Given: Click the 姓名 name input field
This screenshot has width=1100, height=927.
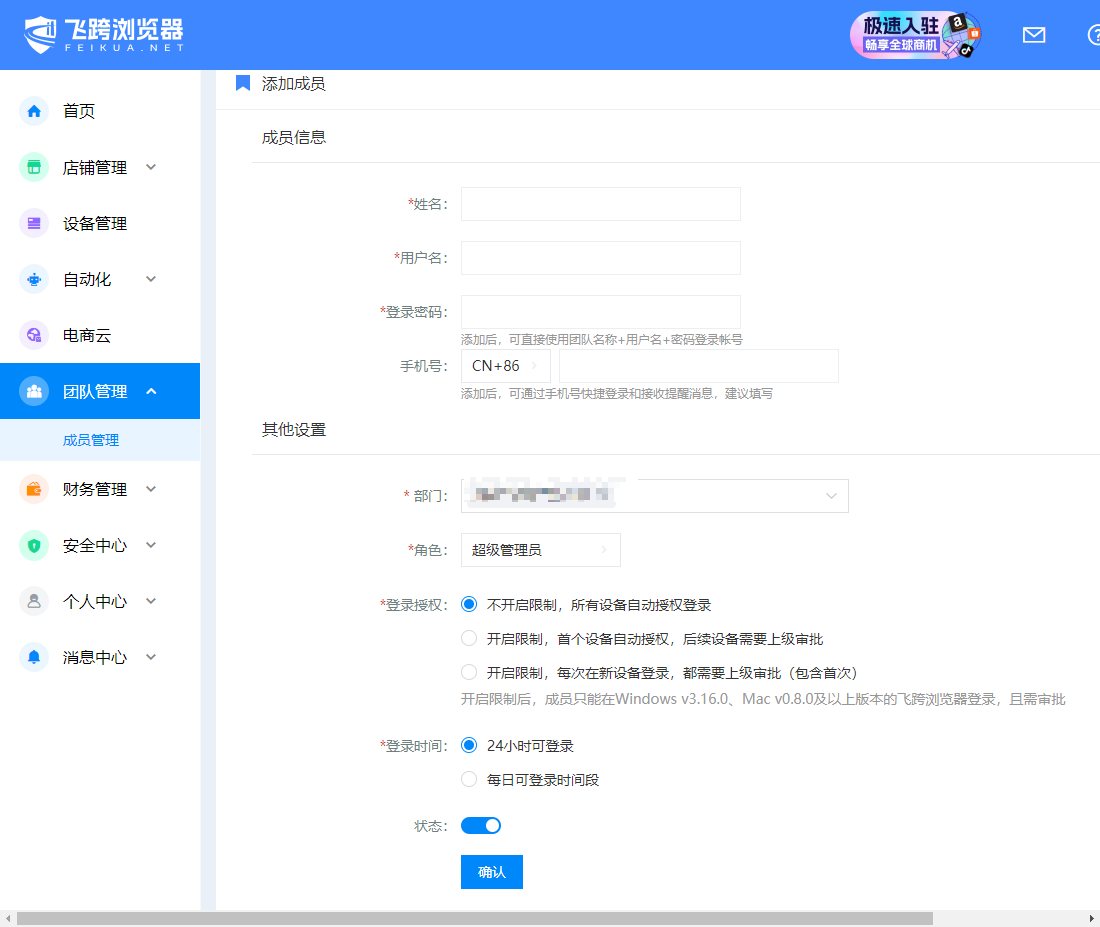Looking at the screenshot, I should (600, 204).
